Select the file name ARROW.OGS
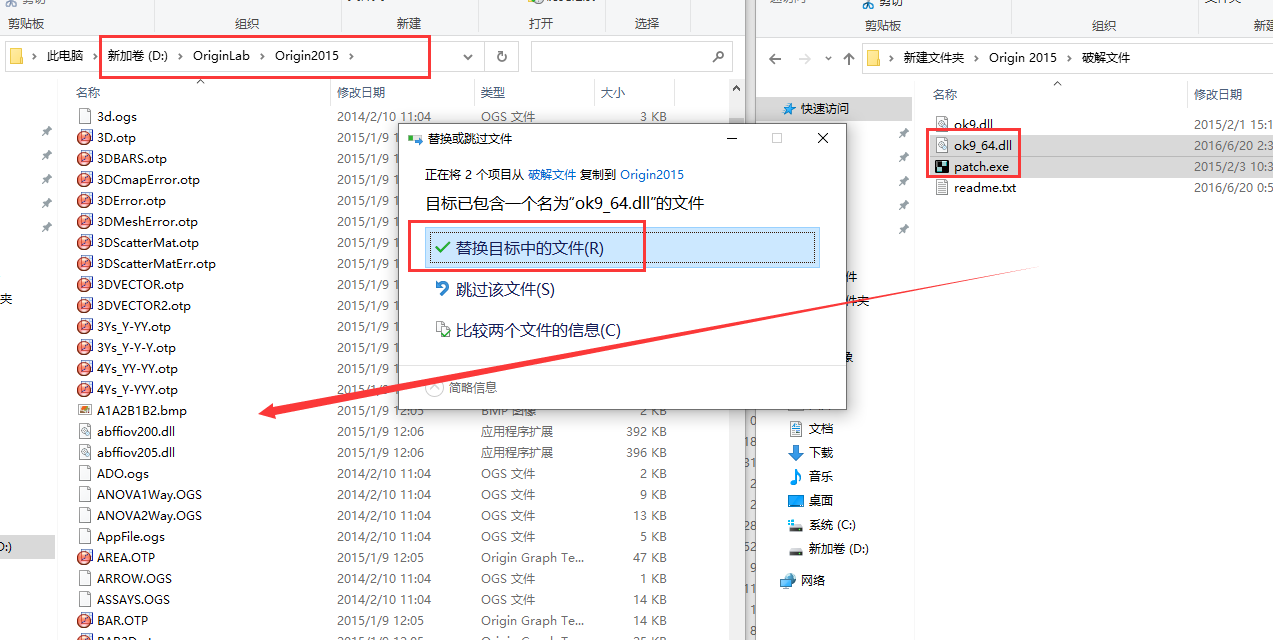Viewport: 1273px width, 640px height. click(134, 579)
